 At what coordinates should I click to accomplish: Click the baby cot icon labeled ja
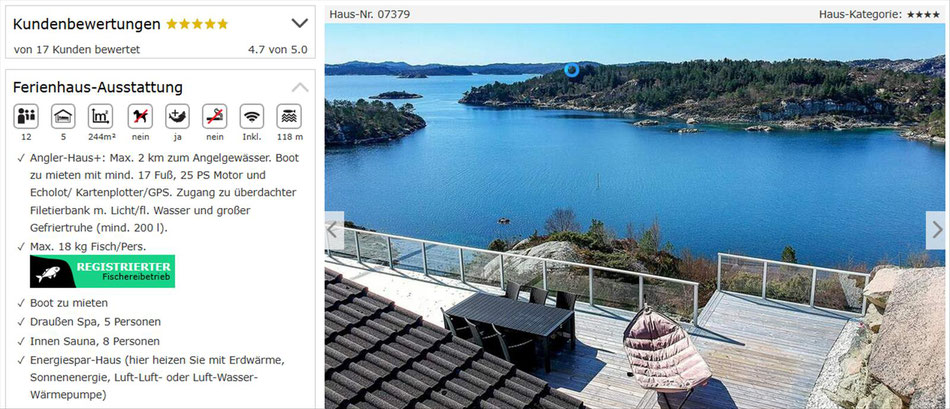click(178, 116)
